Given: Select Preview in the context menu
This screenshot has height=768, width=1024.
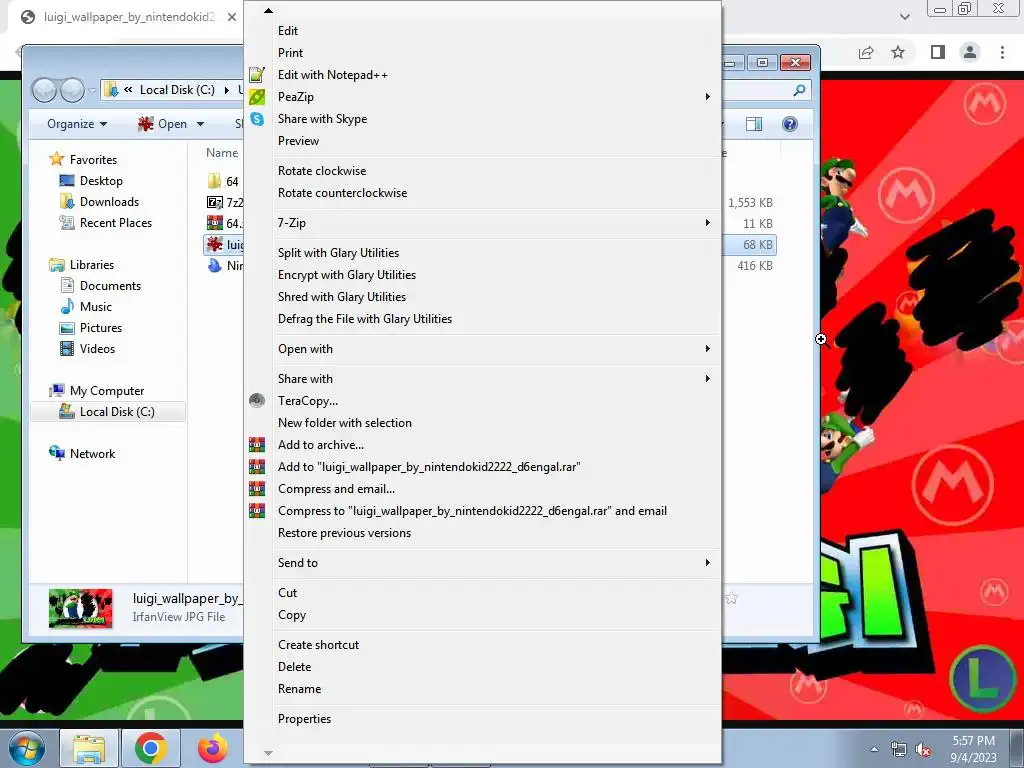Looking at the screenshot, I should click(298, 141).
